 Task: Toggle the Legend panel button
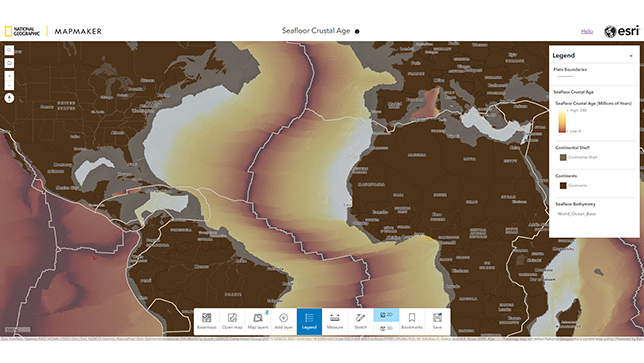[309, 322]
